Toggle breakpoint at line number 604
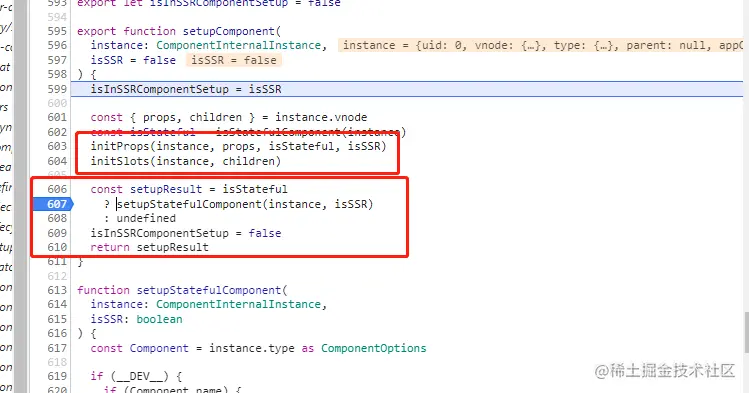The height and width of the screenshot is (393, 749). [x=57, y=161]
